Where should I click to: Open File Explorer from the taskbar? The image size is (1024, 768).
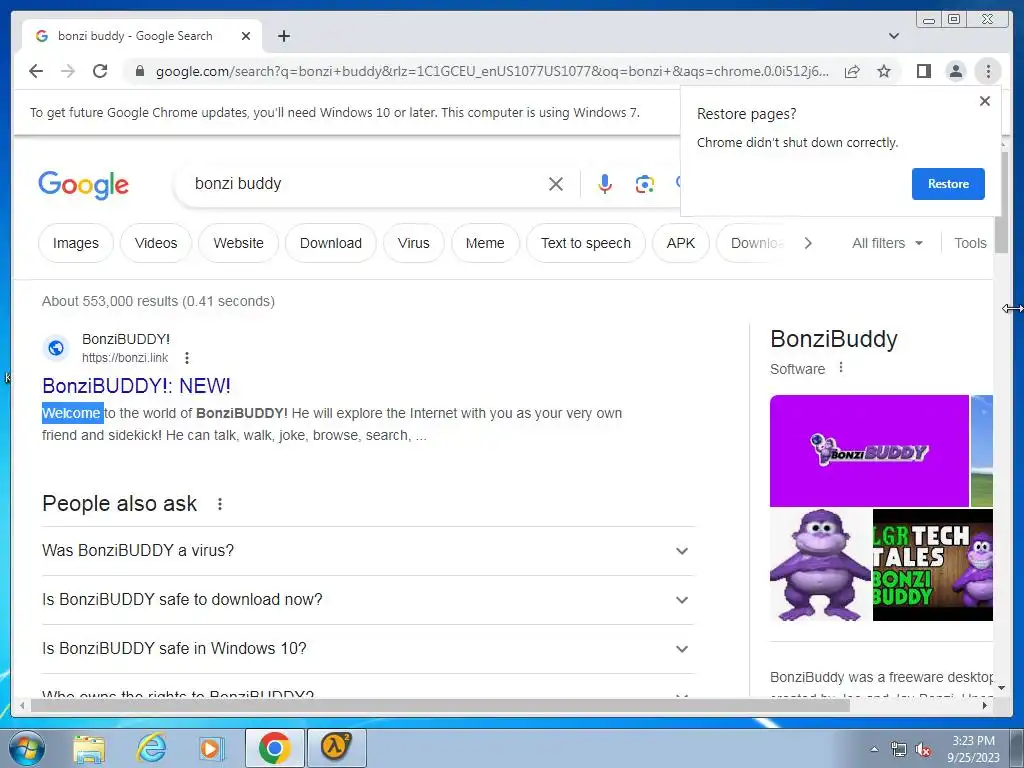click(88, 748)
